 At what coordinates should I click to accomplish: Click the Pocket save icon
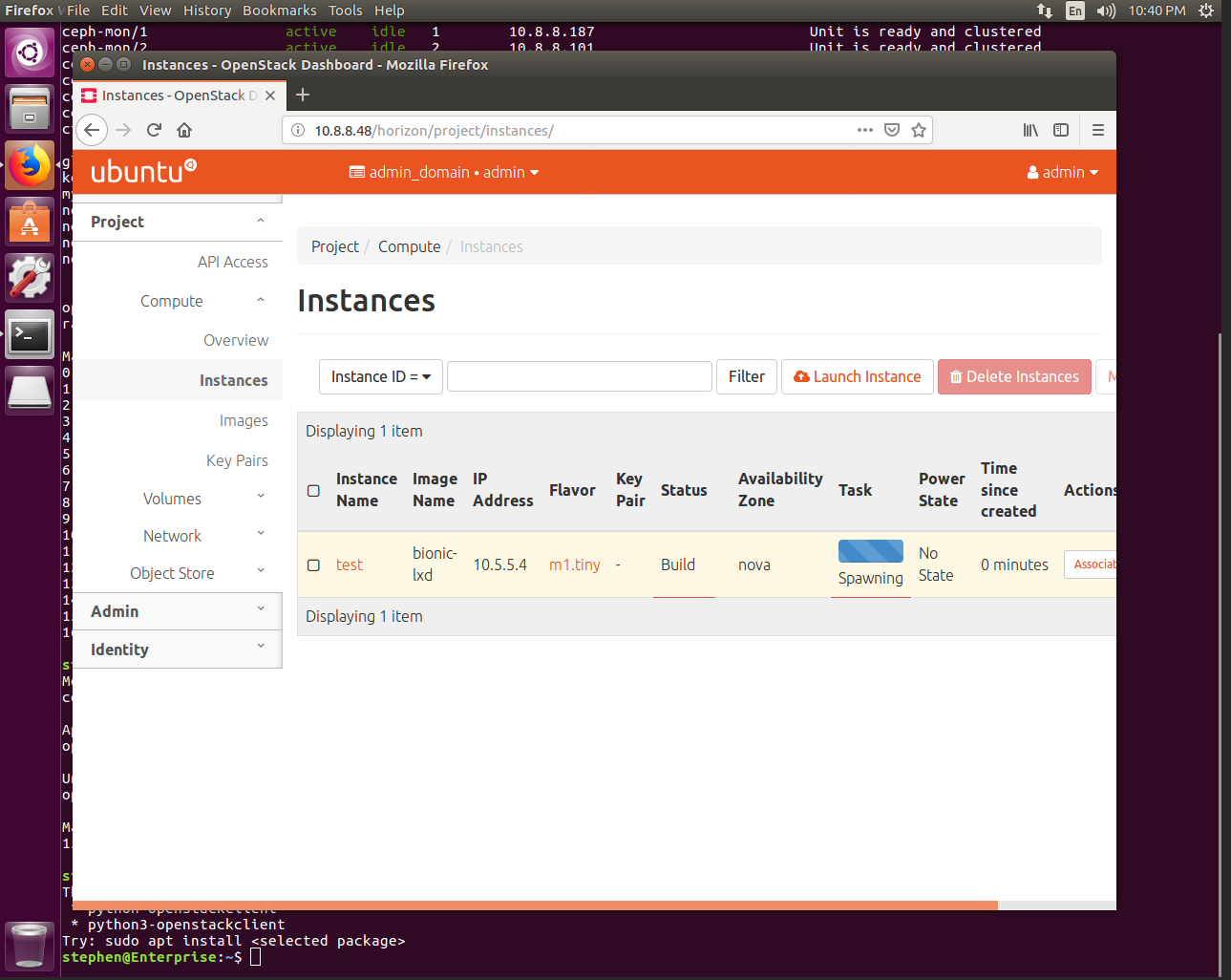892,130
